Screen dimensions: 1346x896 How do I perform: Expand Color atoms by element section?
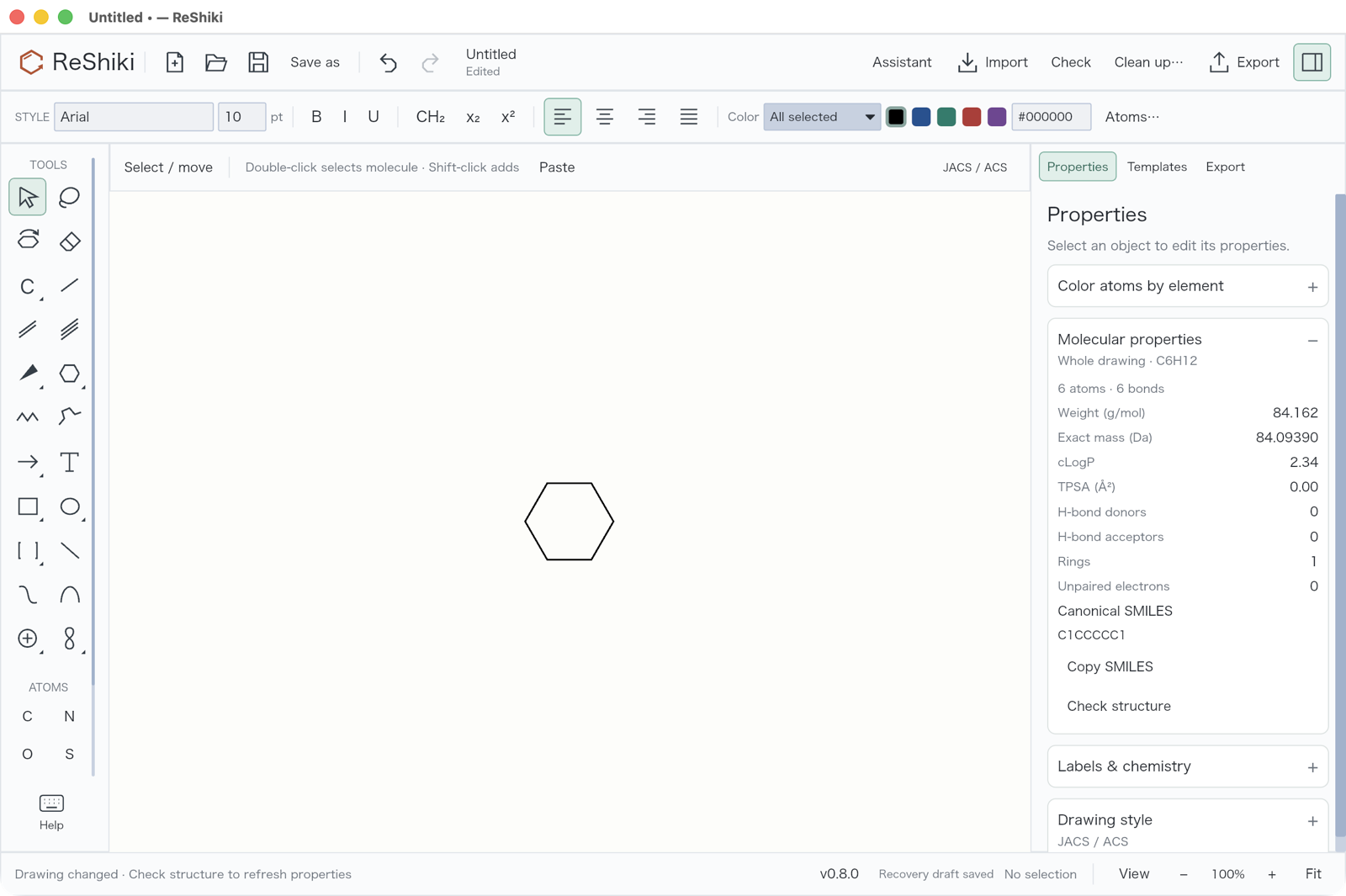(1188, 287)
